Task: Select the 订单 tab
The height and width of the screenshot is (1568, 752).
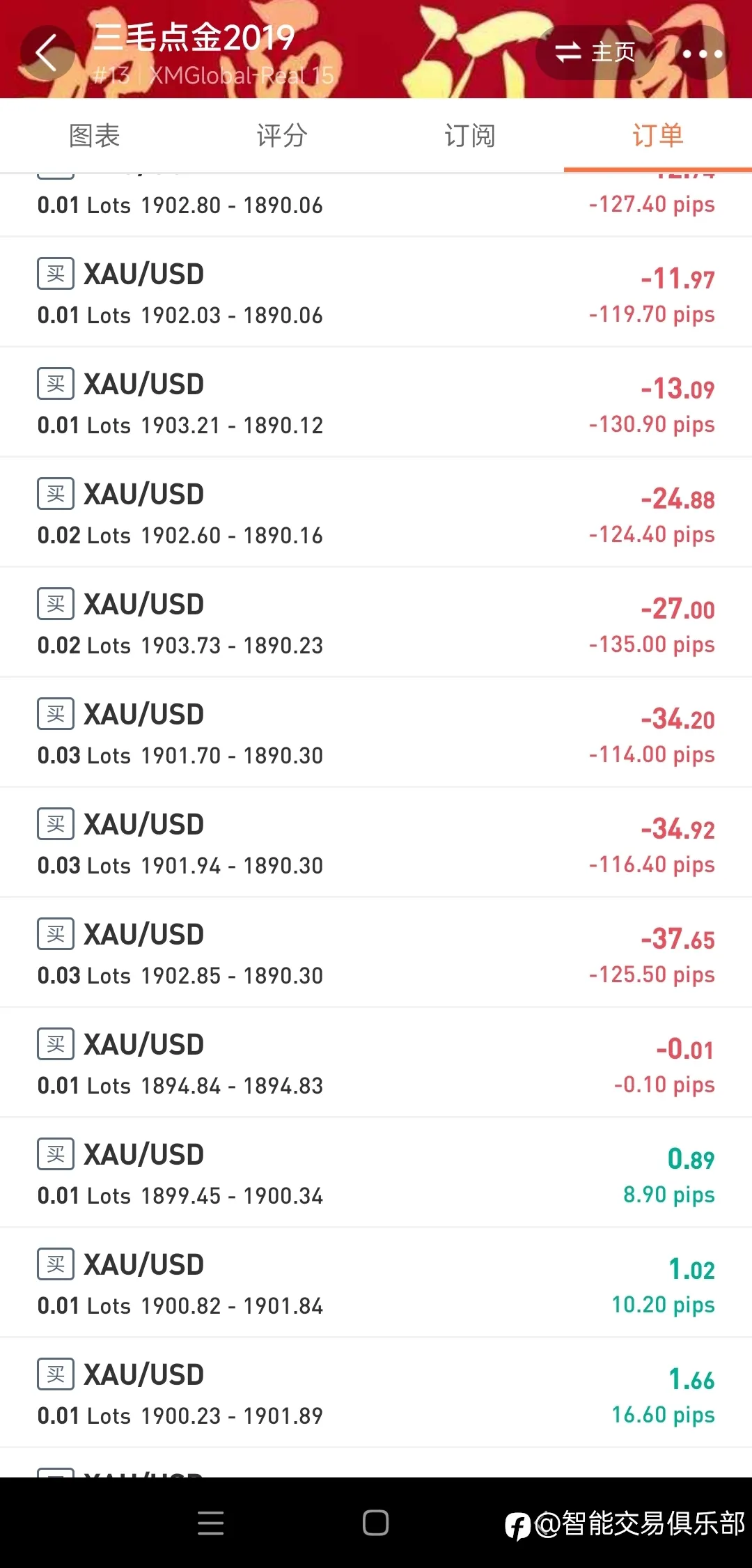Action: [658, 135]
